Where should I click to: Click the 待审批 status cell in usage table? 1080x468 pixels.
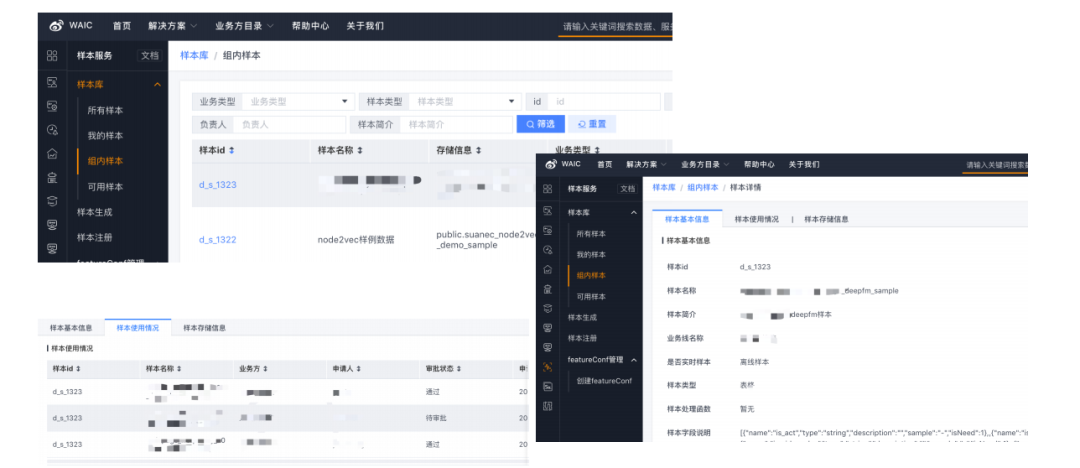pyautogui.click(x=435, y=418)
